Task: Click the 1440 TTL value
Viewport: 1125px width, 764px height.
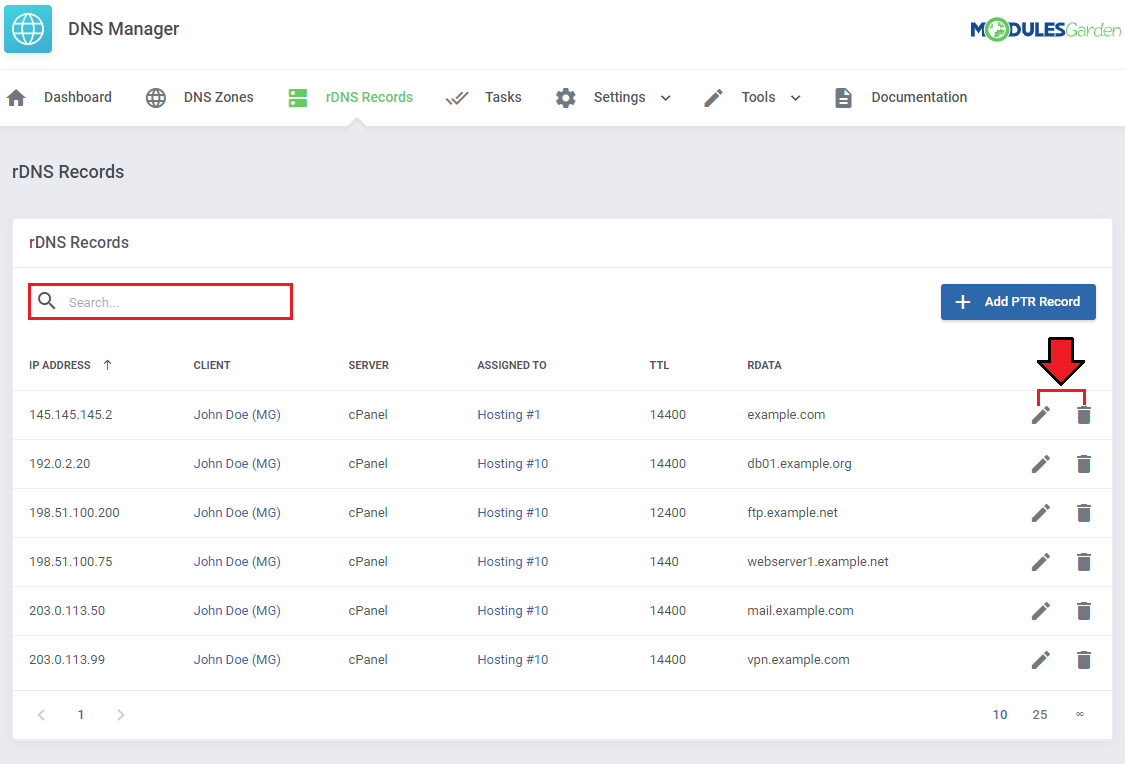Action: point(664,562)
